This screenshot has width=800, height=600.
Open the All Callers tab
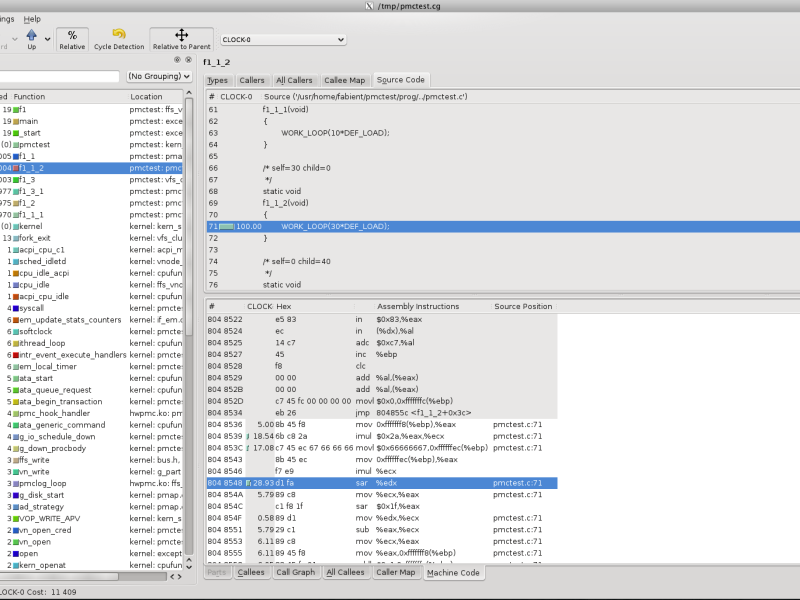click(x=294, y=80)
